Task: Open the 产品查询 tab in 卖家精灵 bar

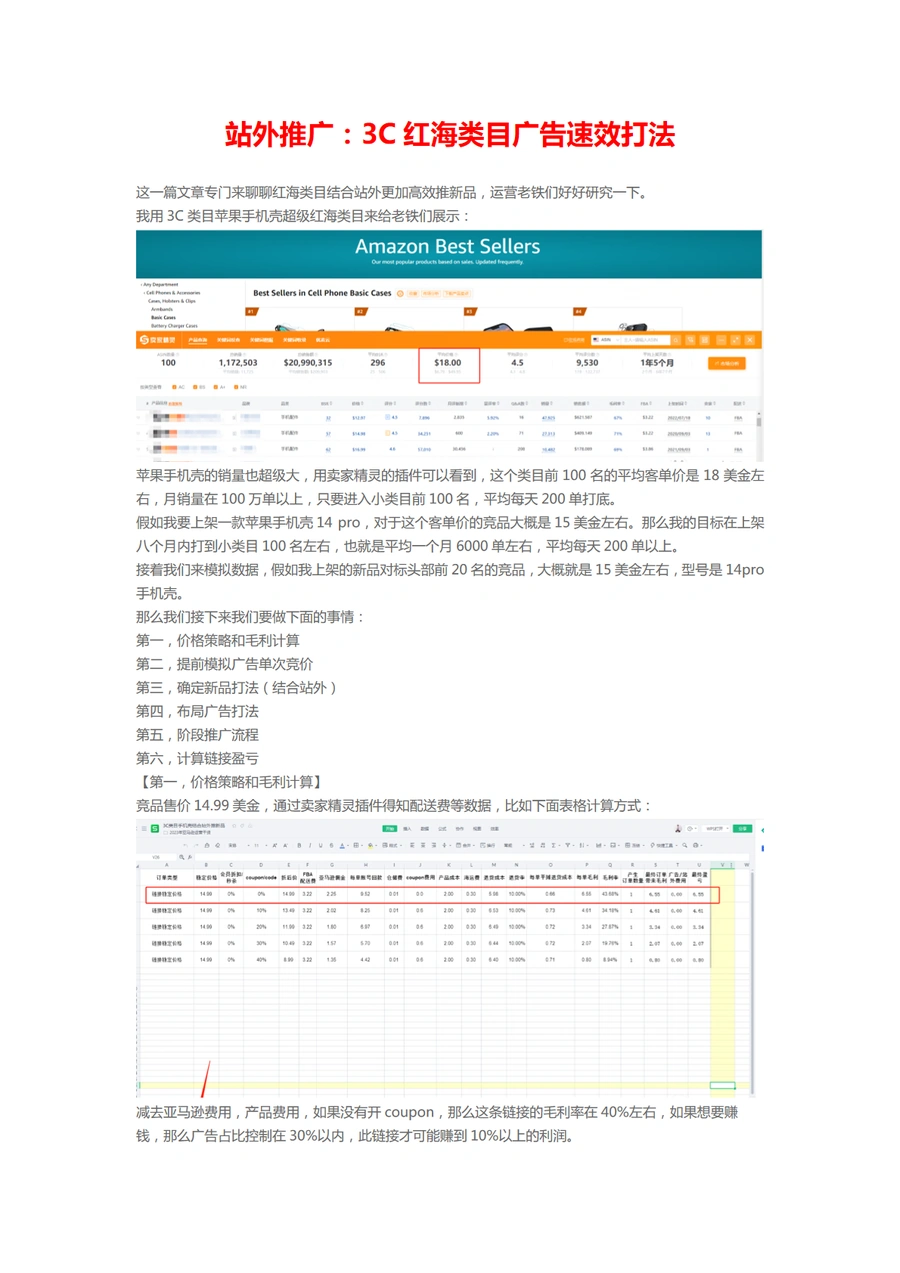Action: (197, 340)
